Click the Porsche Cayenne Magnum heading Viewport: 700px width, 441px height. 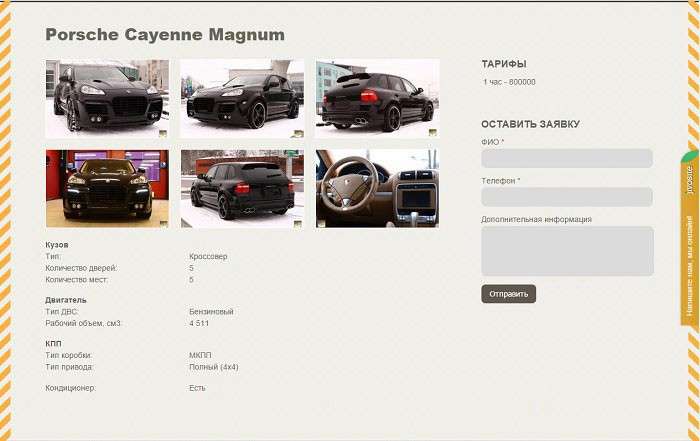click(x=165, y=34)
